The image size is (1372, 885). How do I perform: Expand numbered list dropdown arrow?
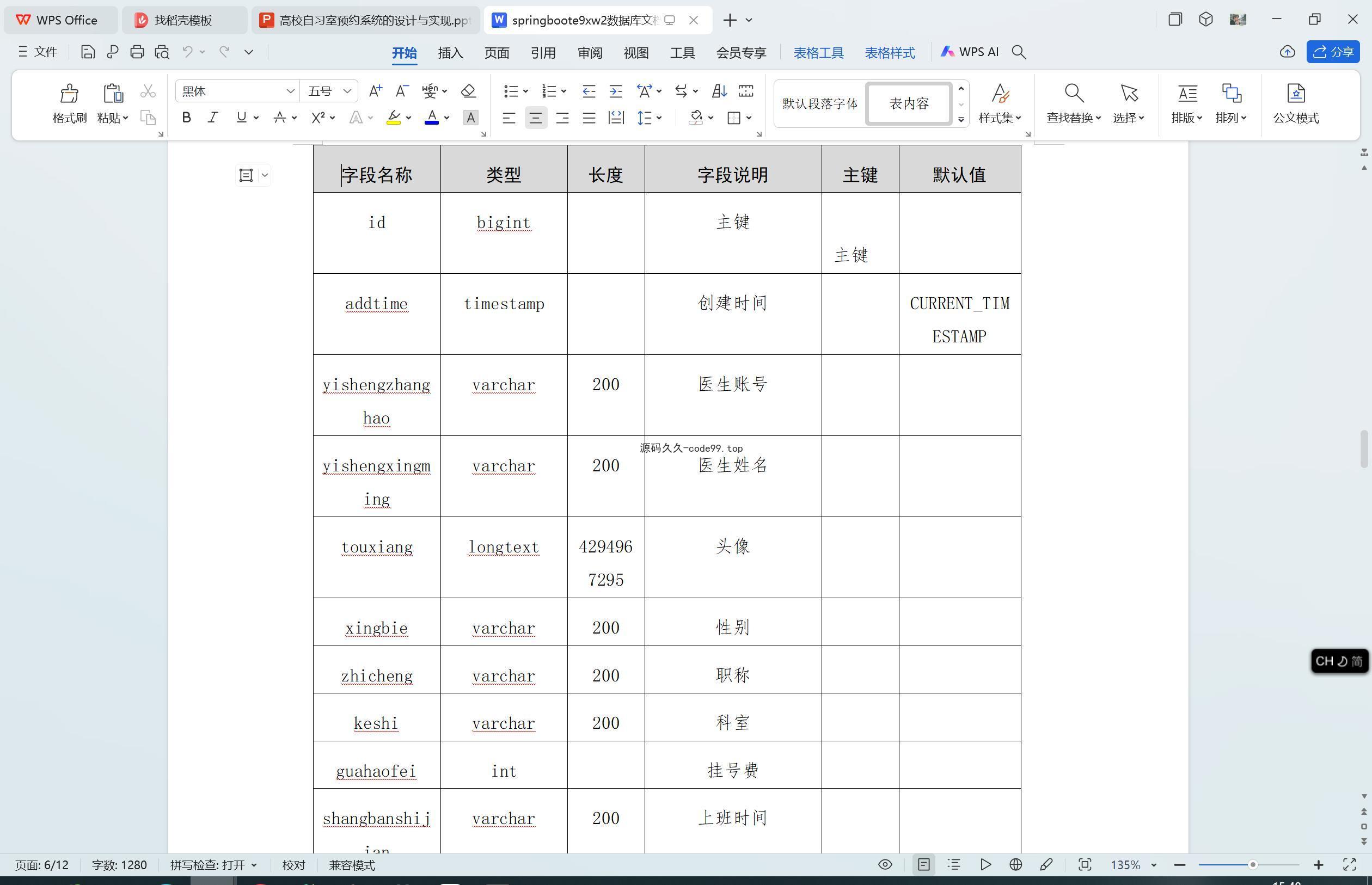pos(564,91)
